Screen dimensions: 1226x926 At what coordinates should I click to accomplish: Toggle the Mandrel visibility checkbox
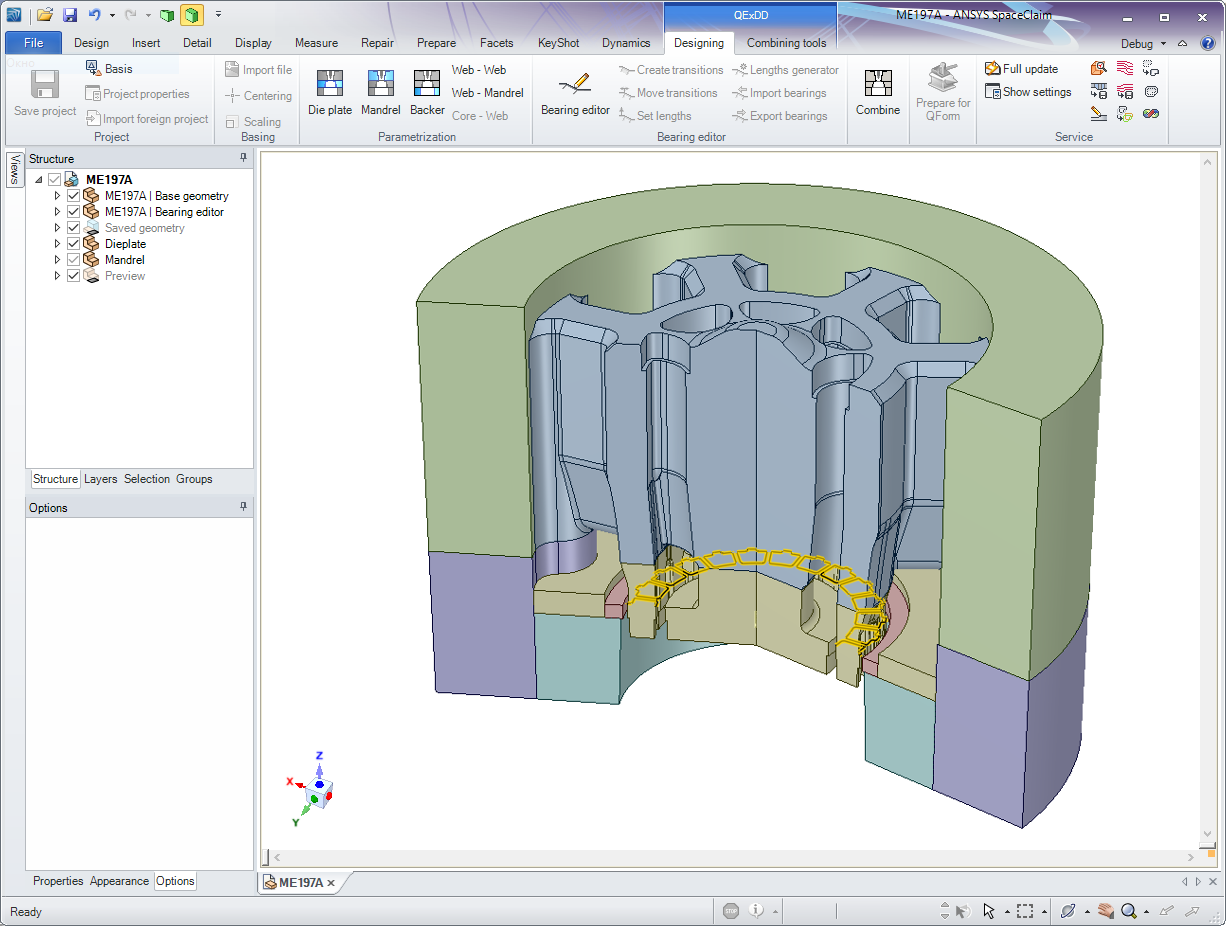(73, 260)
